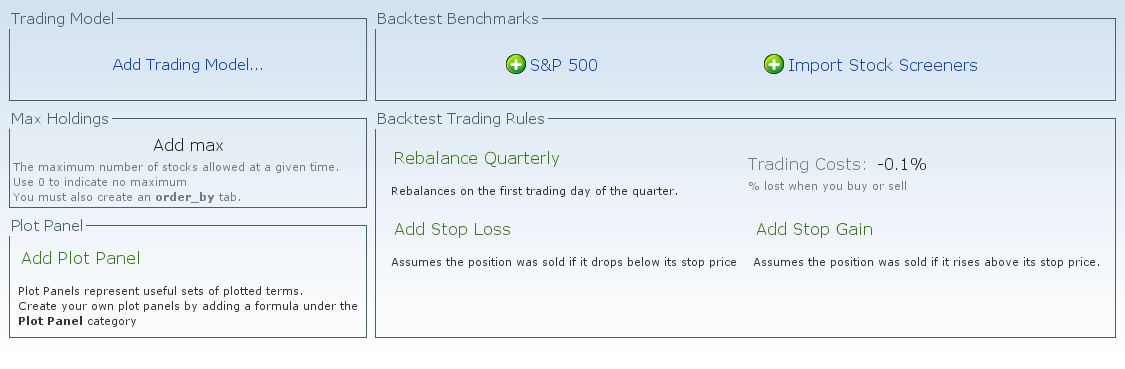This screenshot has height=369, width=1125.
Task: Click the Trading Costs label
Action: [x=807, y=164]
